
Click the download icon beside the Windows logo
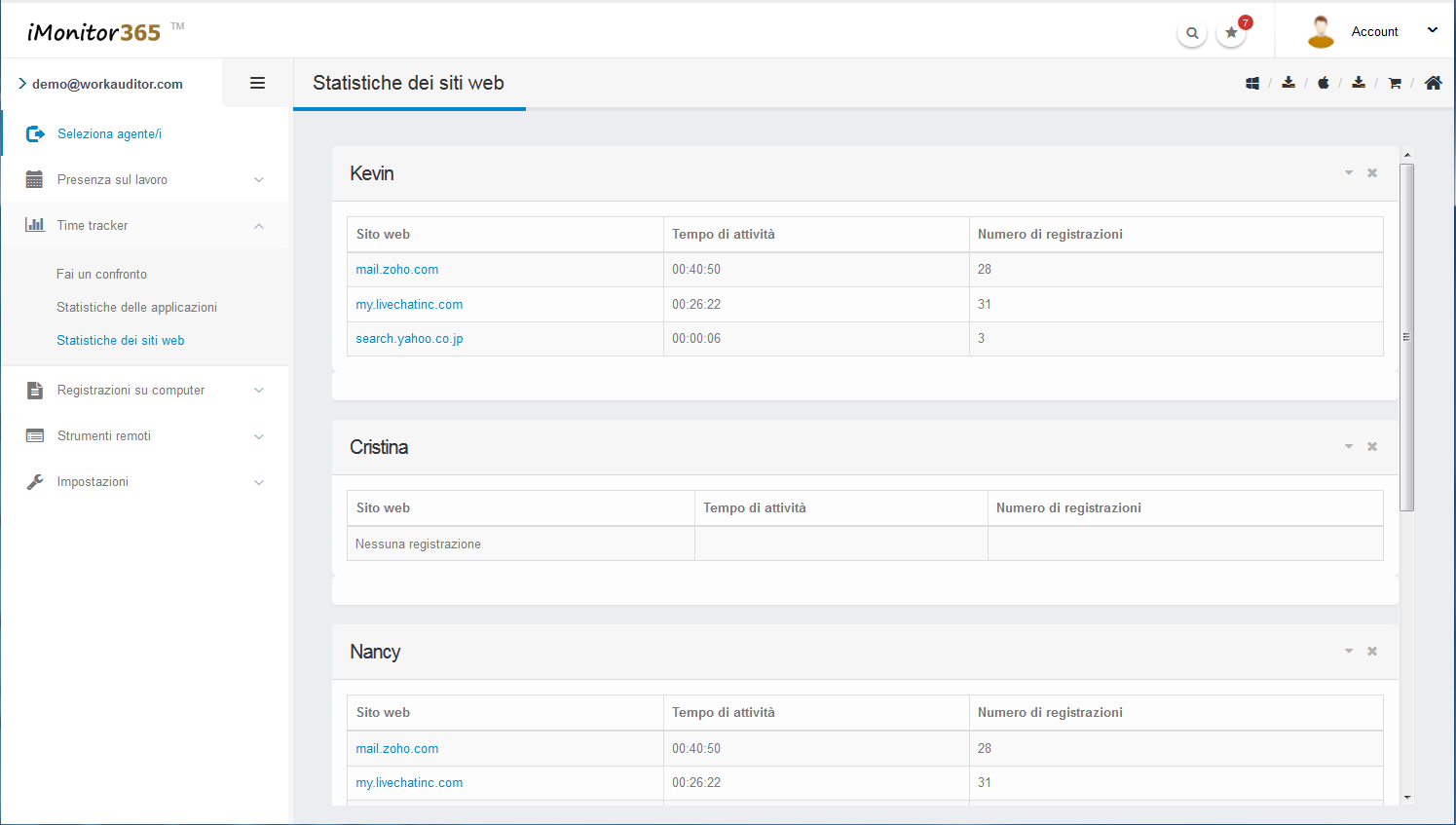pos(1288,84)
